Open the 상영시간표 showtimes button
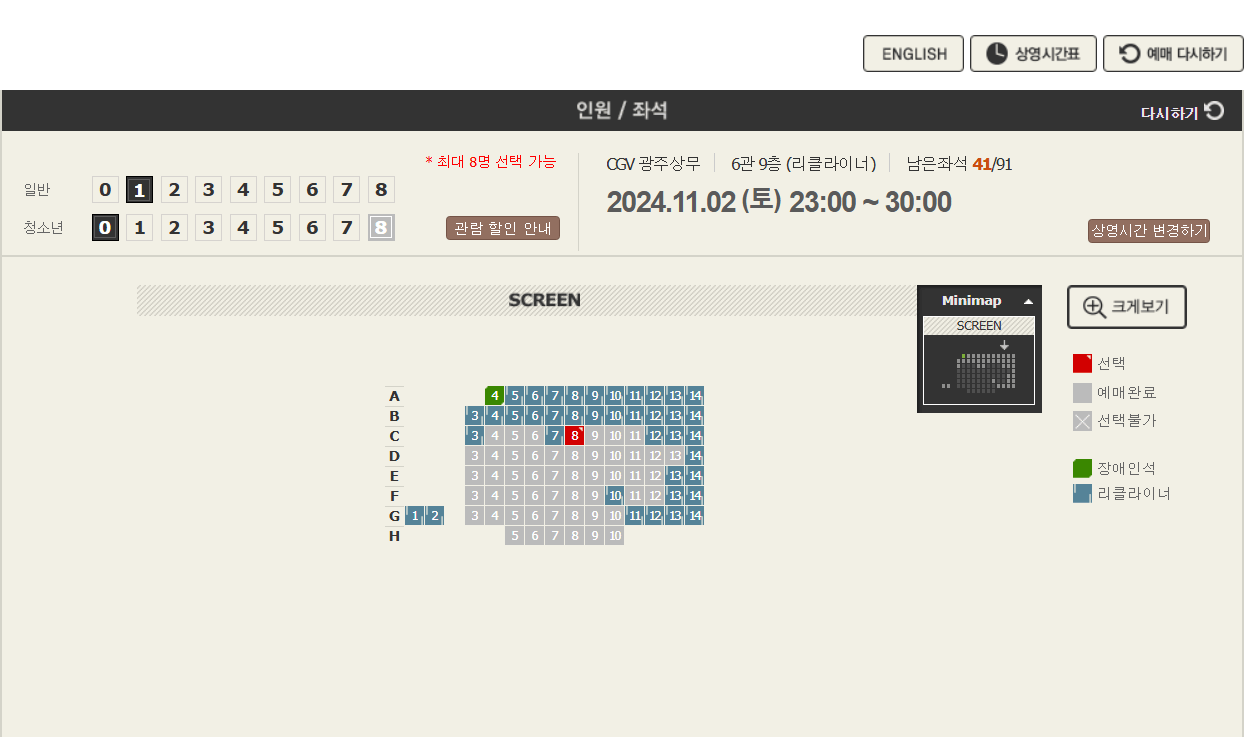The width and height of the screenshot is (1247, 737). tap(1033, 54)
